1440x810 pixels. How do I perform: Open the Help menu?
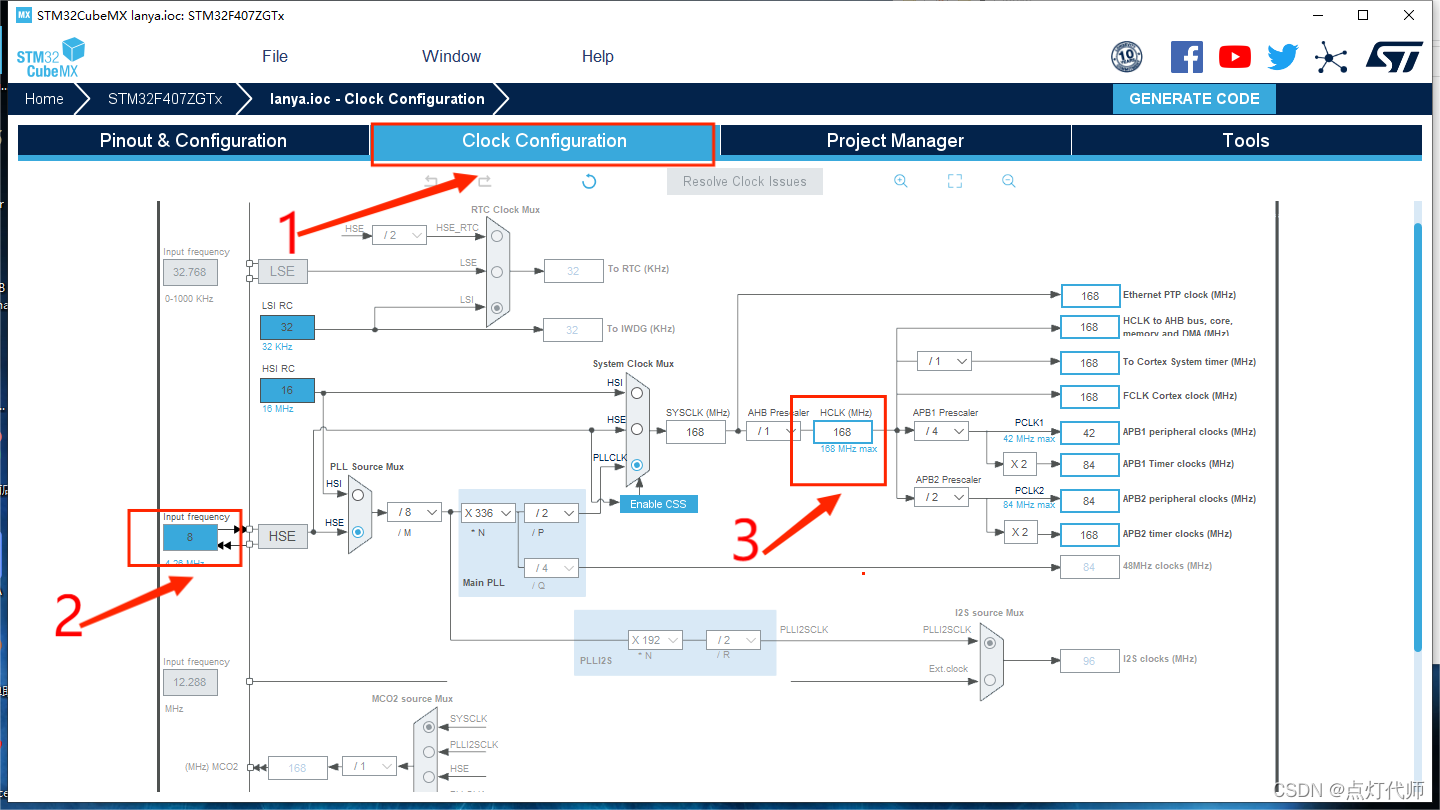pyautogui.click(x=597, y=56)
